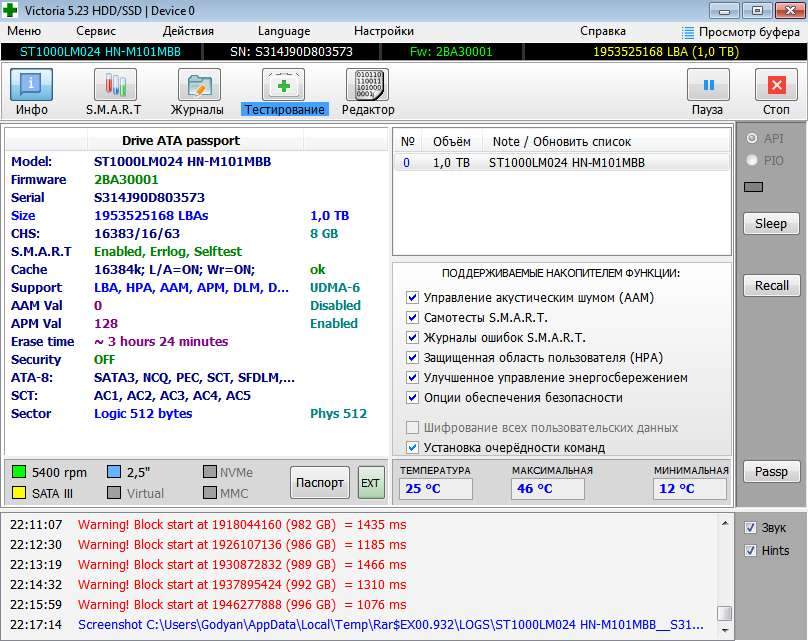
Task: Expand the Настройки menu
Action: coord(383,31)
